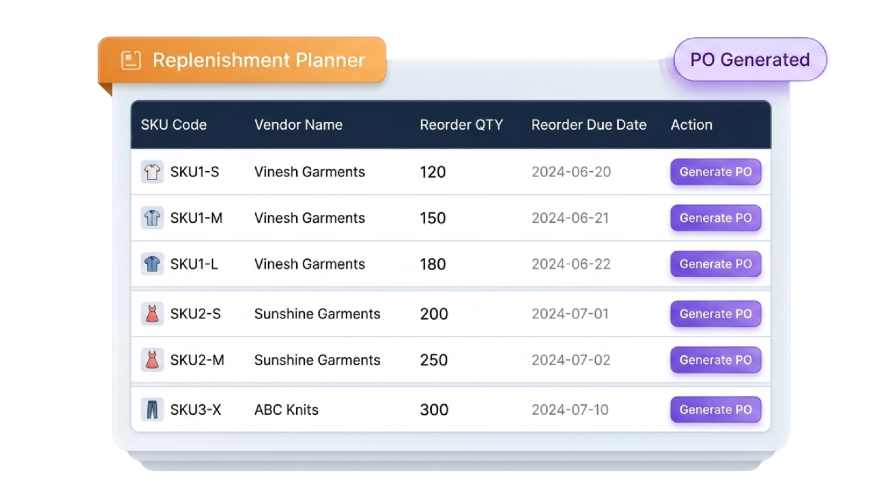The image size is (896, 500).
Task: Generate PO for SKU1-L row
Action: point(715,264)
